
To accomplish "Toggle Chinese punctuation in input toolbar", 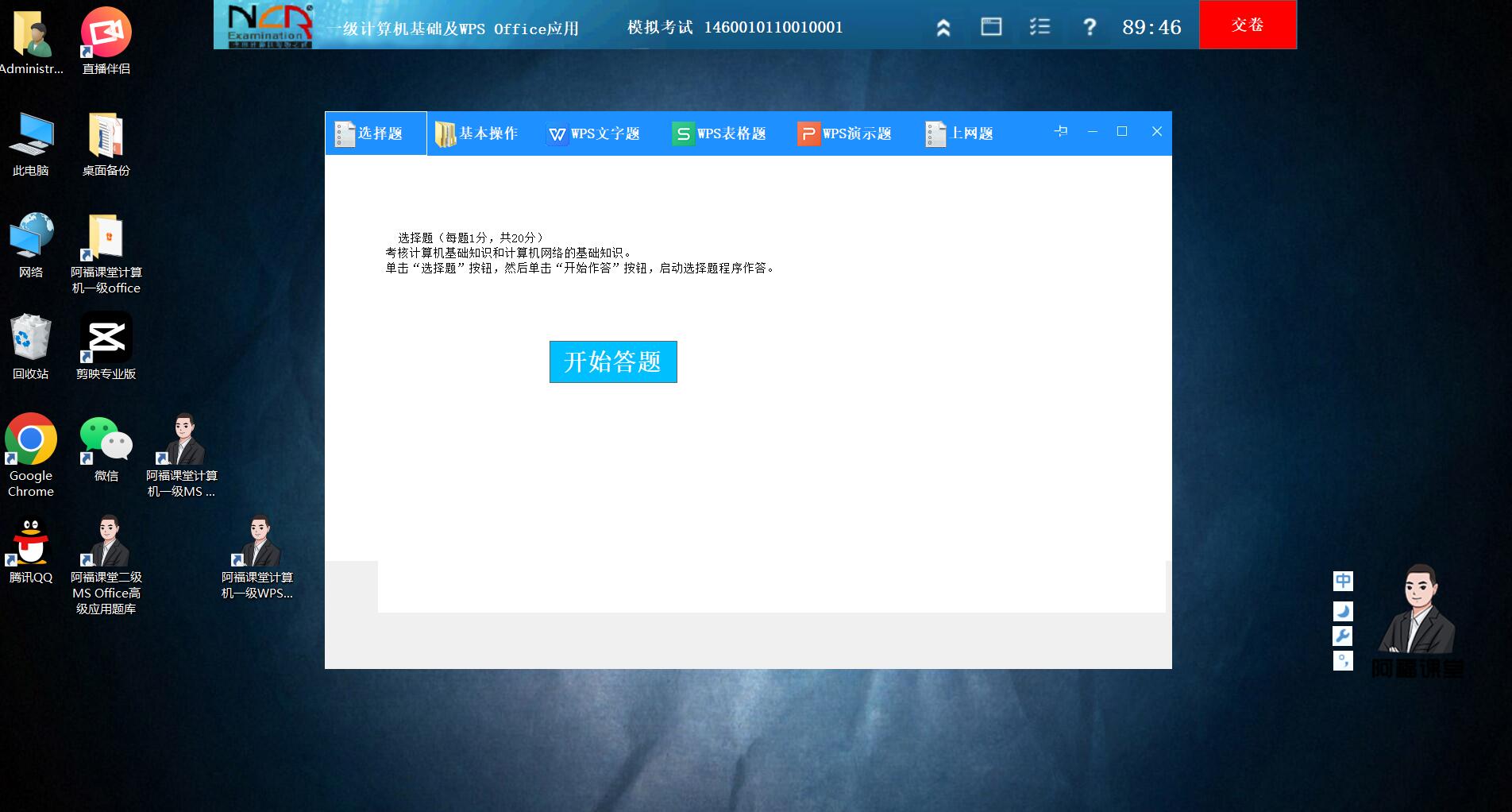I will point(1341,660).
